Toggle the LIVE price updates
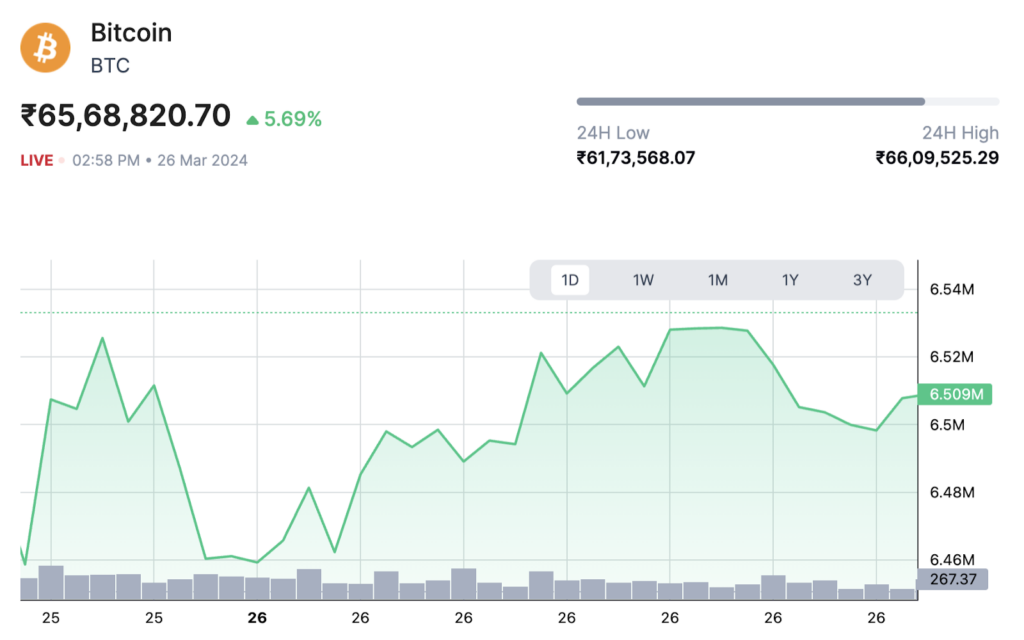Screen dimensions: 1024x640 pyautogui.click(x=37, y=160)
